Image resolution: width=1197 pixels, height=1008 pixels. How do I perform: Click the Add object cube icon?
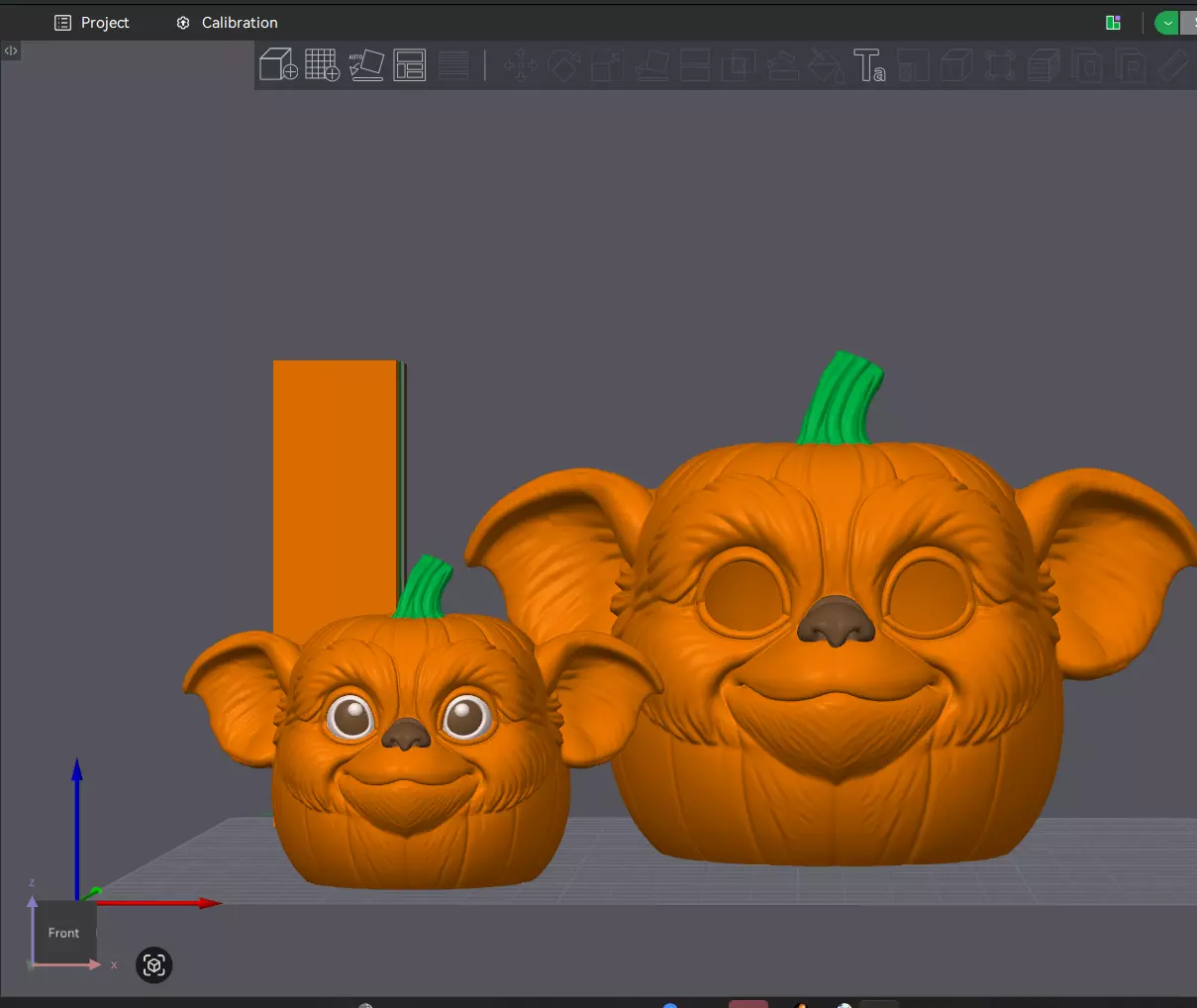(x=278, y=65)
